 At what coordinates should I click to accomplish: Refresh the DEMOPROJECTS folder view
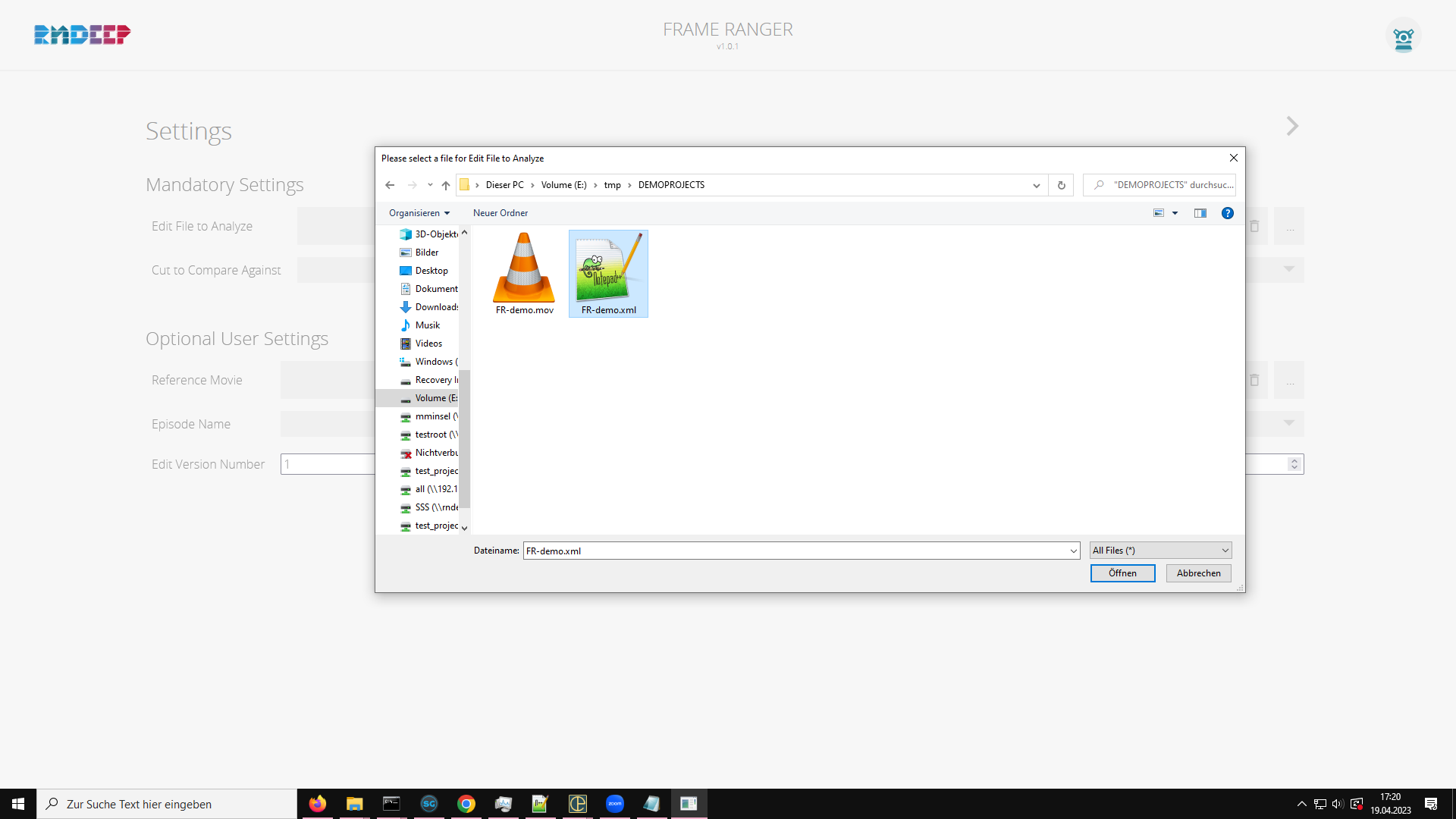point(1061,185)
